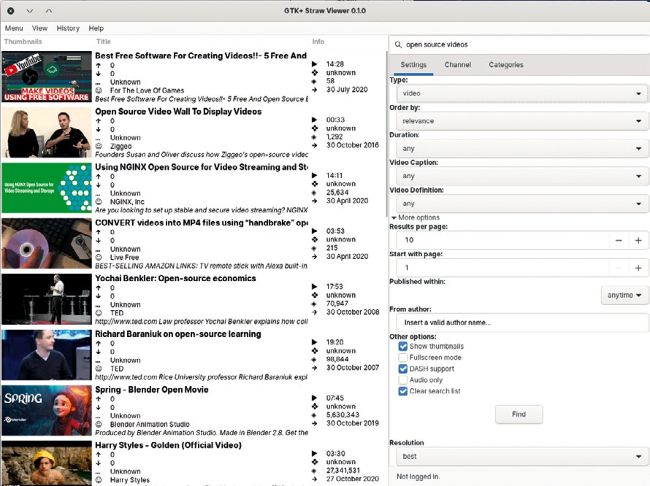Decrease results per page with minus

click(x=618, y=241)
